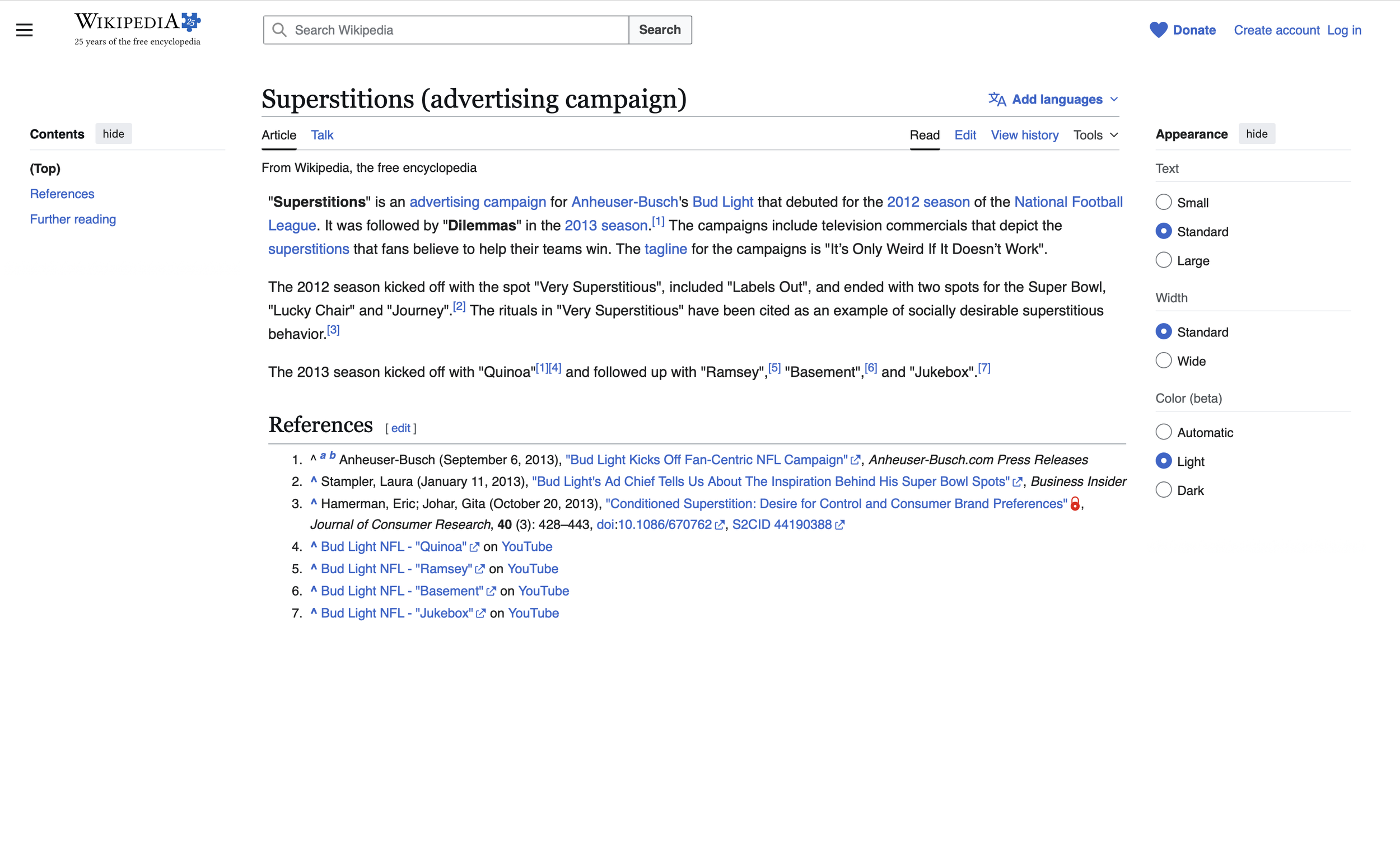Click citation [3] after behavior
The image size is (1400, 847).
click(333, 330)
